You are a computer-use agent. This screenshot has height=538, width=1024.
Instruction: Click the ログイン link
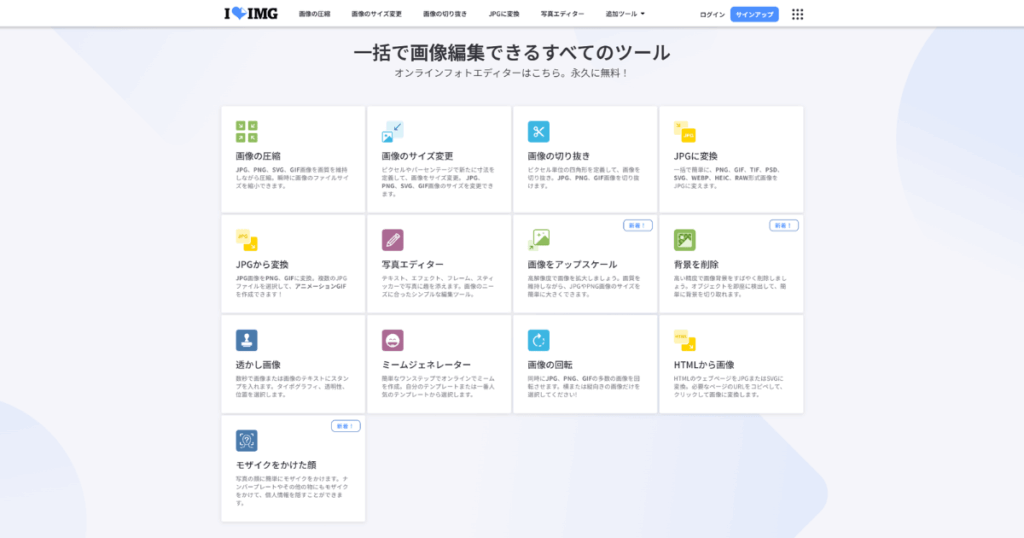point(712,14)
